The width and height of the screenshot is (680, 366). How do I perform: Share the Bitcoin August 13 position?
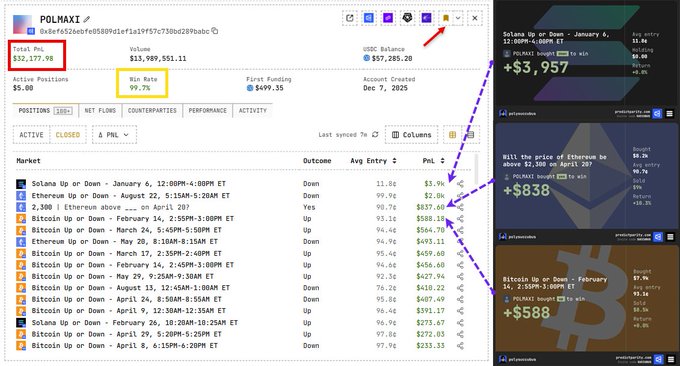pyautogui.click(x=460, y=288)
